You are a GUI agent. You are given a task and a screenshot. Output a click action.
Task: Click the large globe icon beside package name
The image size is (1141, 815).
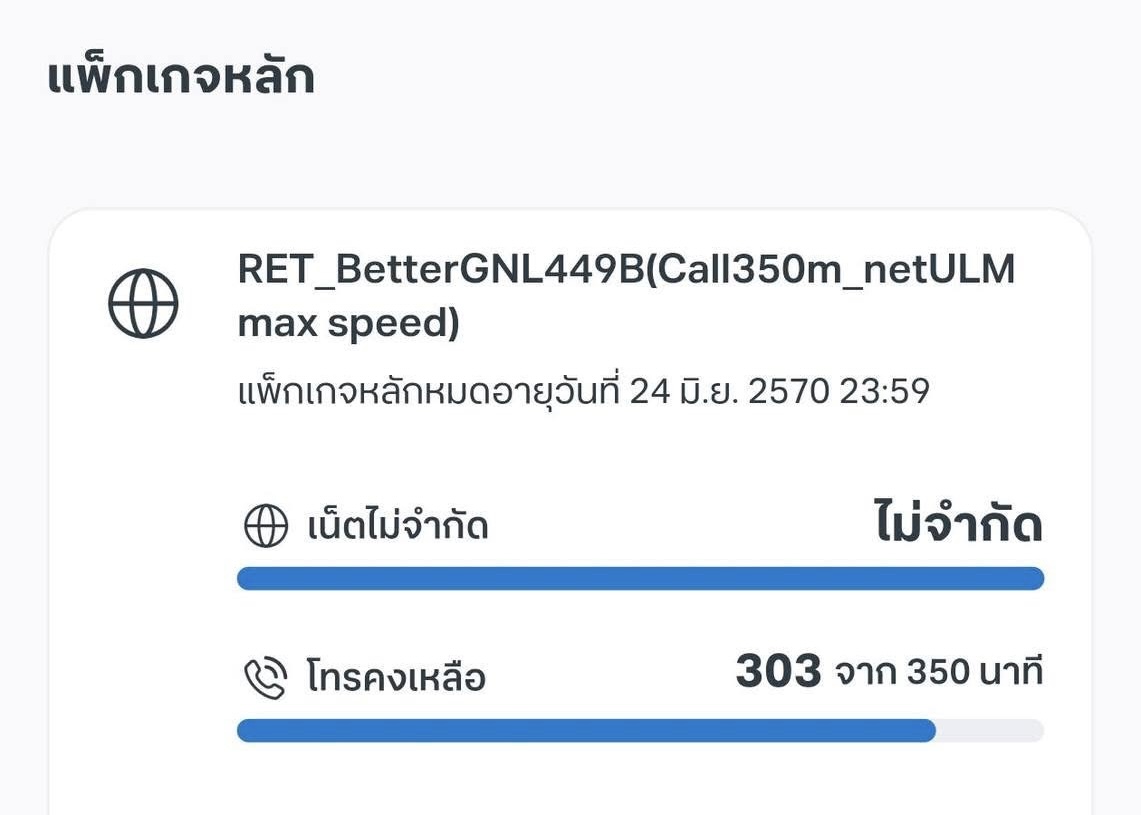143,303
